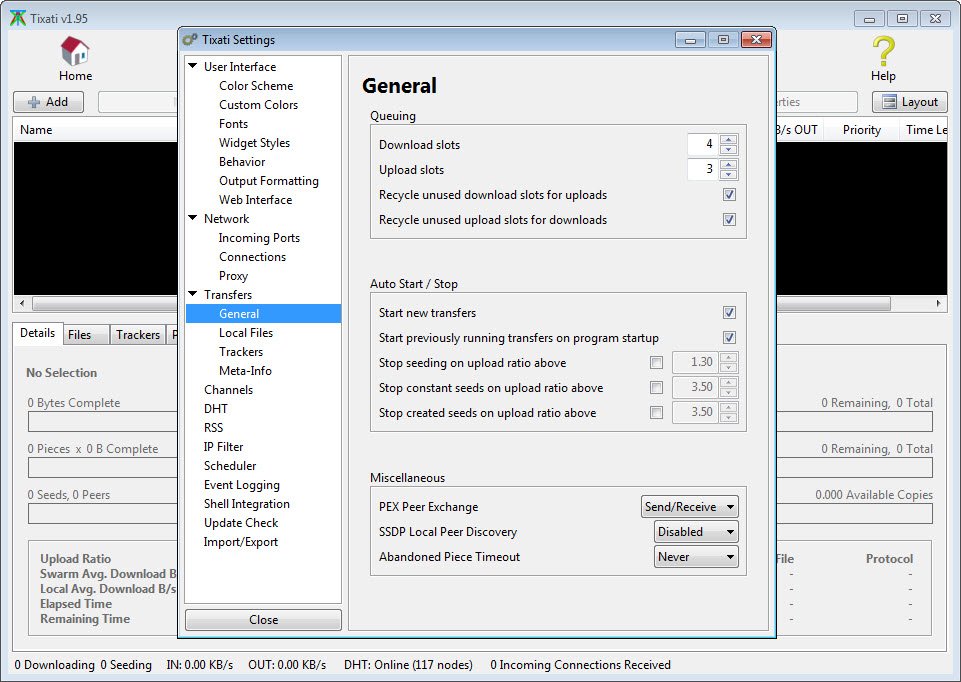Screen dimensions: 961x682
Task: Toggle start previously running transfers on startup
Action: pos(729,338)
